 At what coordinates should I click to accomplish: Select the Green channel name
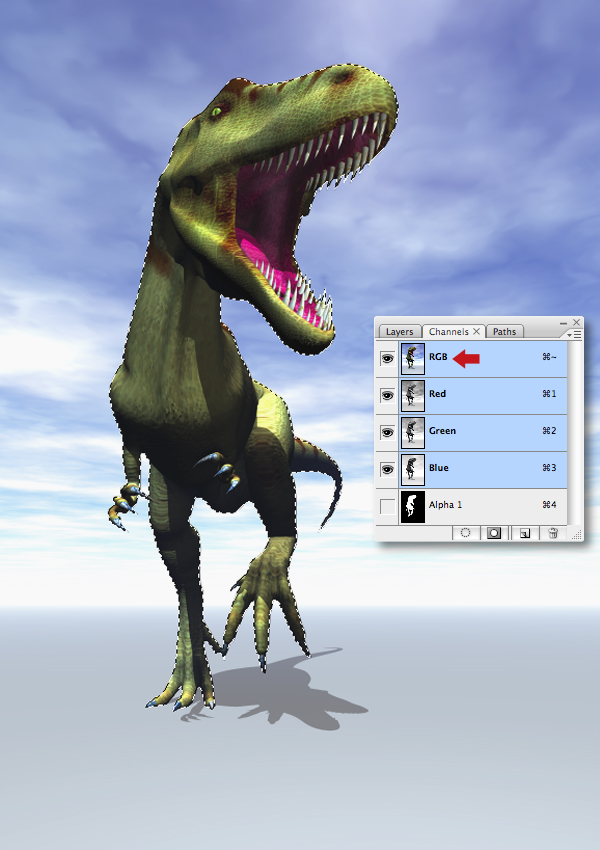click(x=442, y=430)
